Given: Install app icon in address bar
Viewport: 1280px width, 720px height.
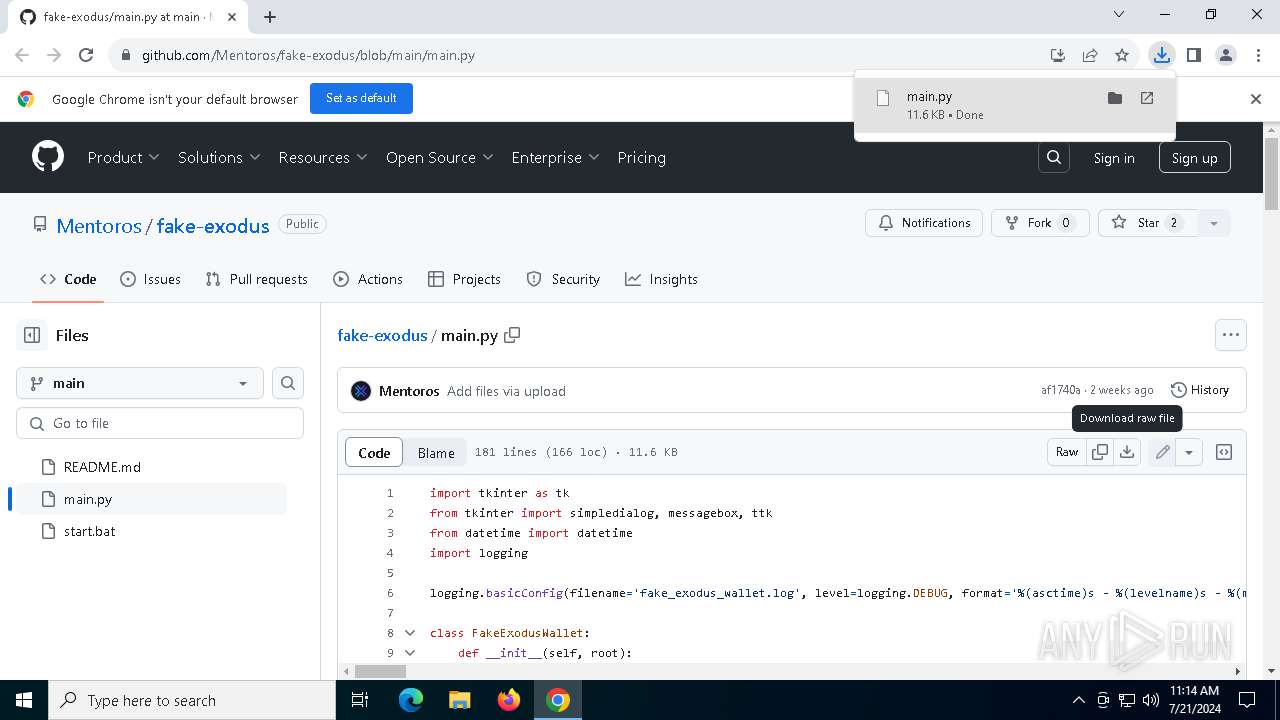Looking at the screenshot, I should 1058,55.
